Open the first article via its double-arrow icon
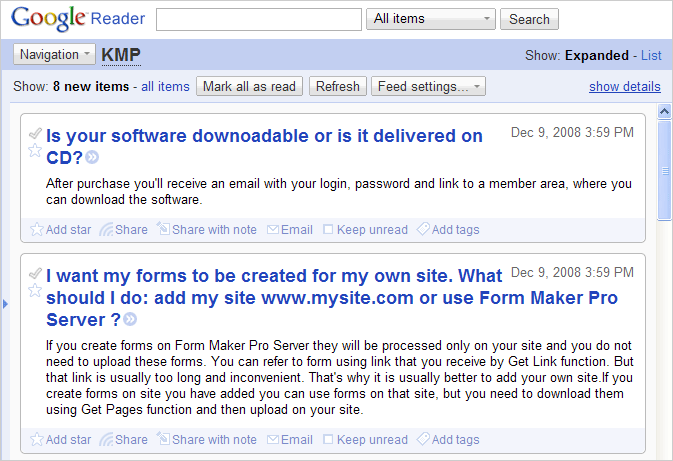Screen dimensions: 673x461 coord(92,158)
